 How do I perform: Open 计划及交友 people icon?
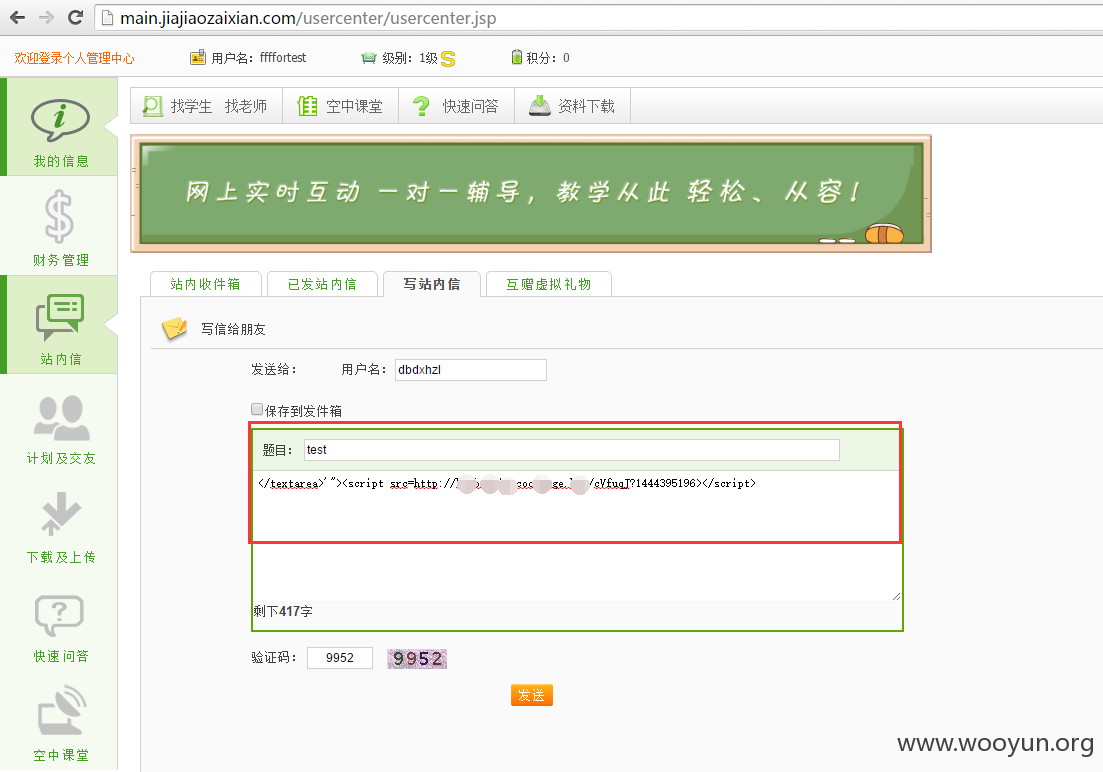click(x=61, y=417)
